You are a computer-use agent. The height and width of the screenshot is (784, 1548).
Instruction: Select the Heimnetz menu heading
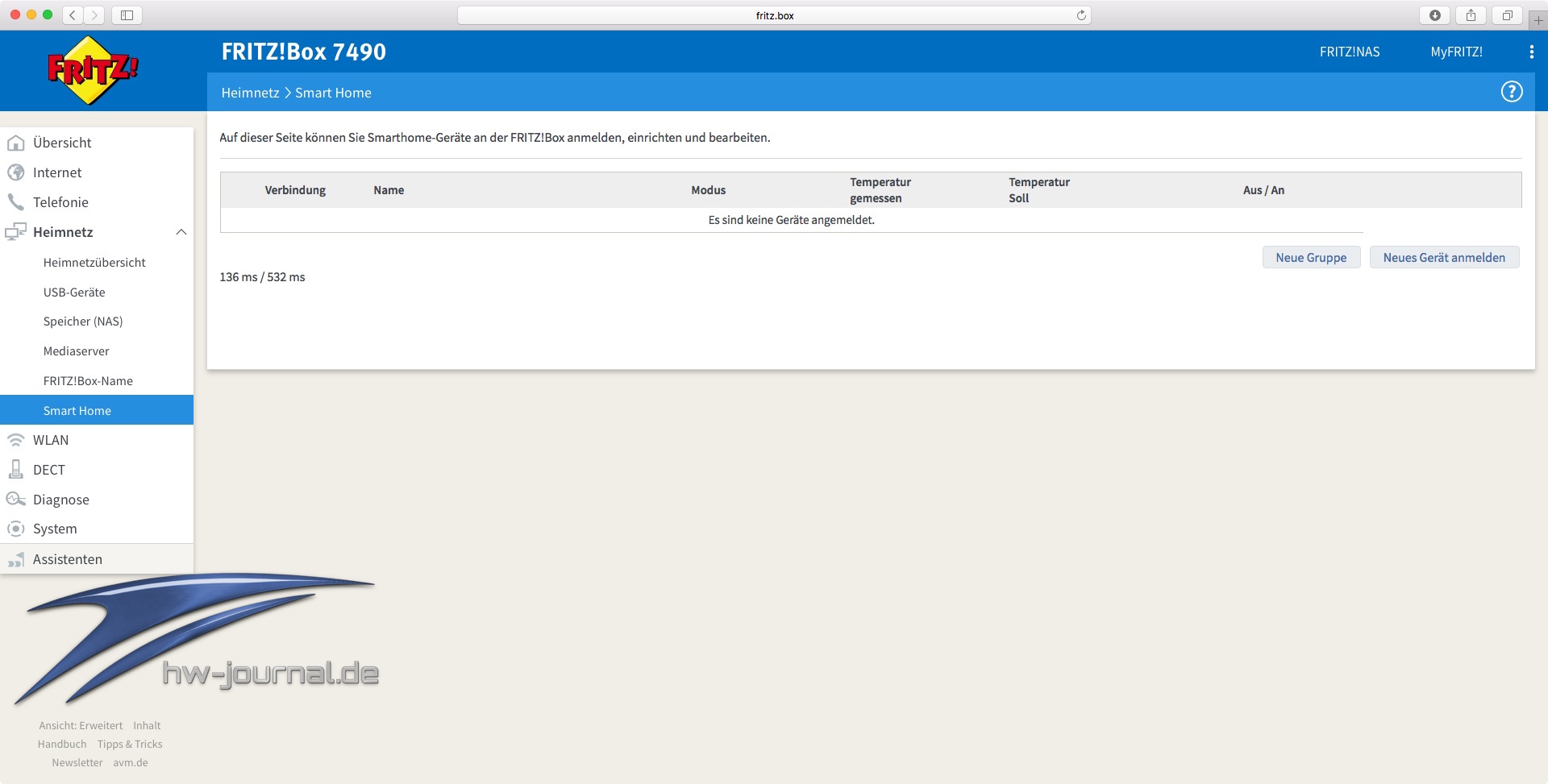63,232
